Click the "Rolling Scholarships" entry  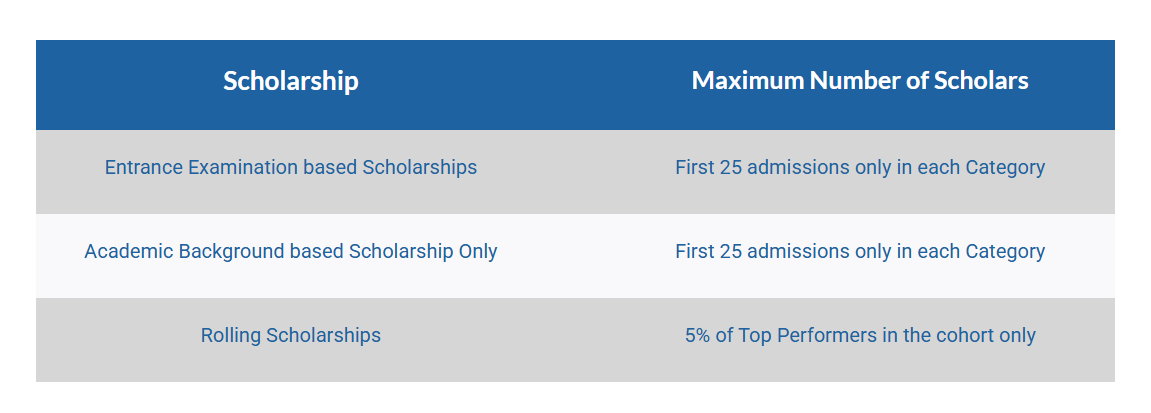290,335
